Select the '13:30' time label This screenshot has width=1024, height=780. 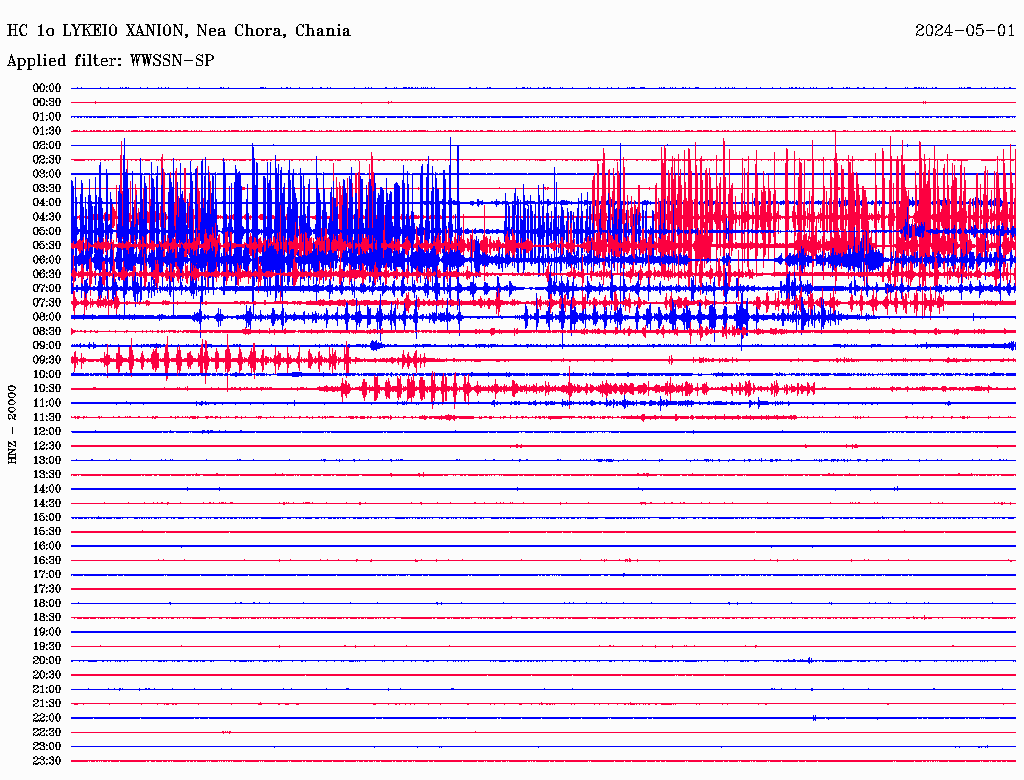47,475
